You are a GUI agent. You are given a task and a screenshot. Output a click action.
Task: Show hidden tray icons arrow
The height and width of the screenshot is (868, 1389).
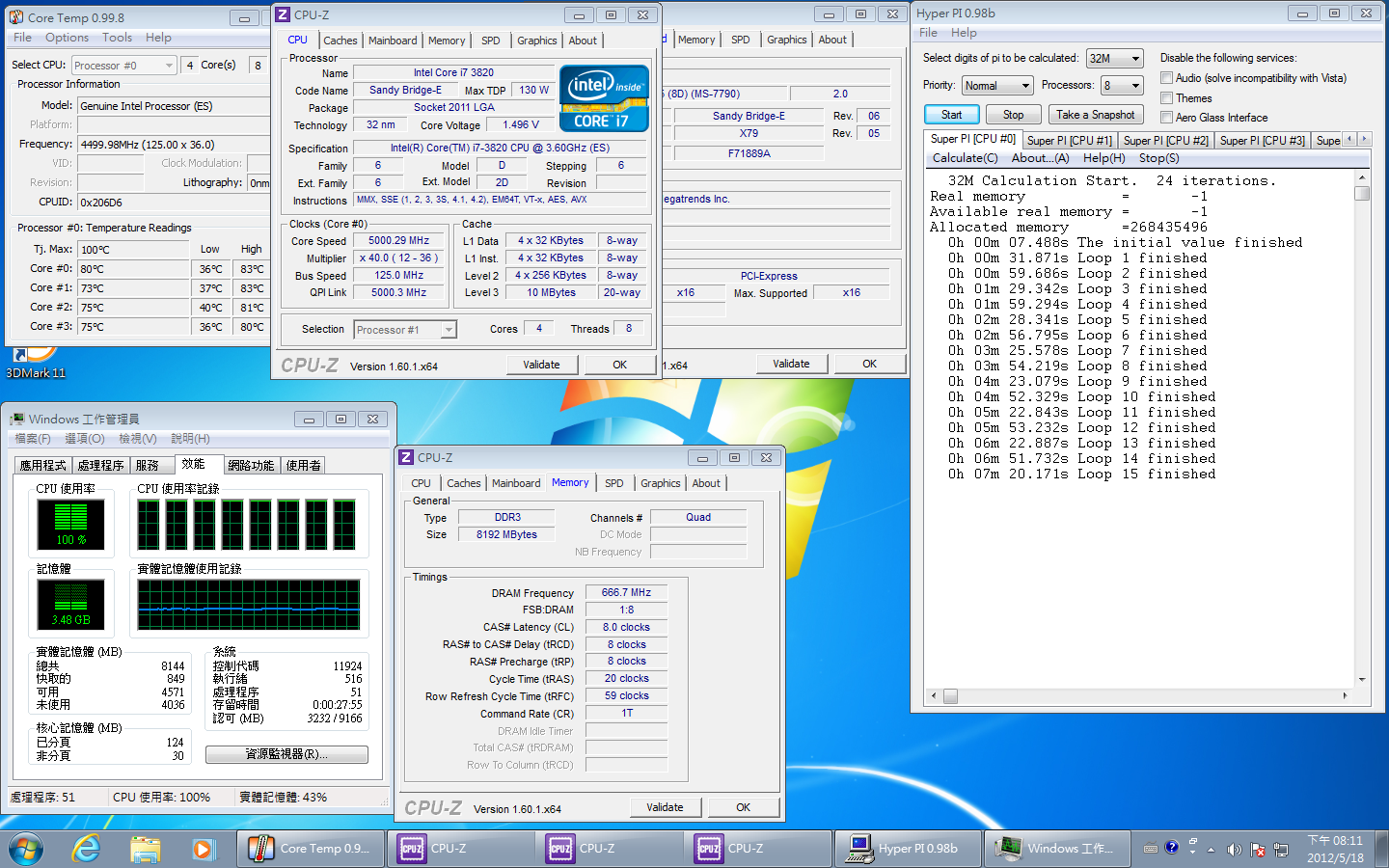(x=1211, y=850)
